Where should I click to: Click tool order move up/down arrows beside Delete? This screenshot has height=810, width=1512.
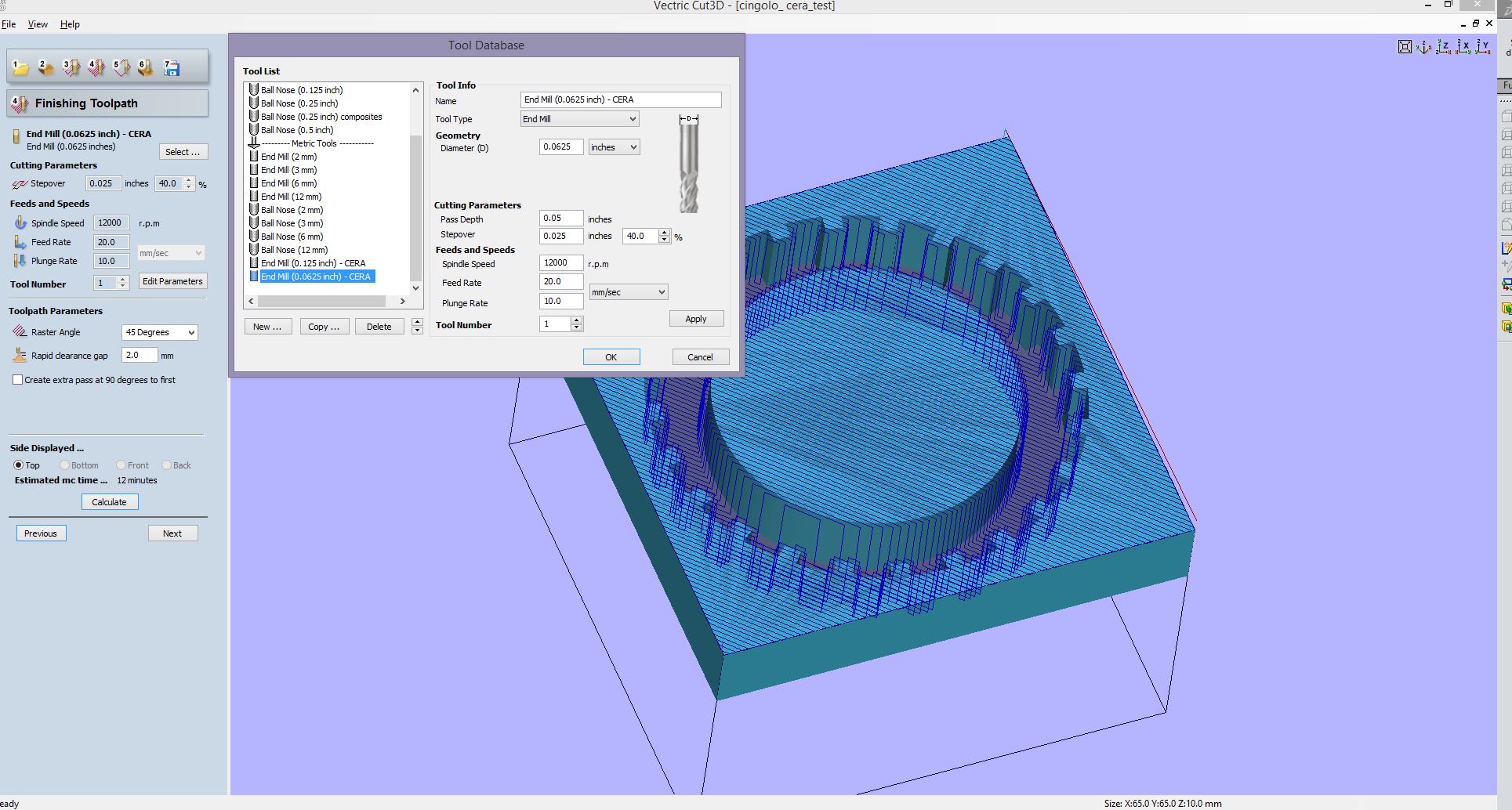417,326
